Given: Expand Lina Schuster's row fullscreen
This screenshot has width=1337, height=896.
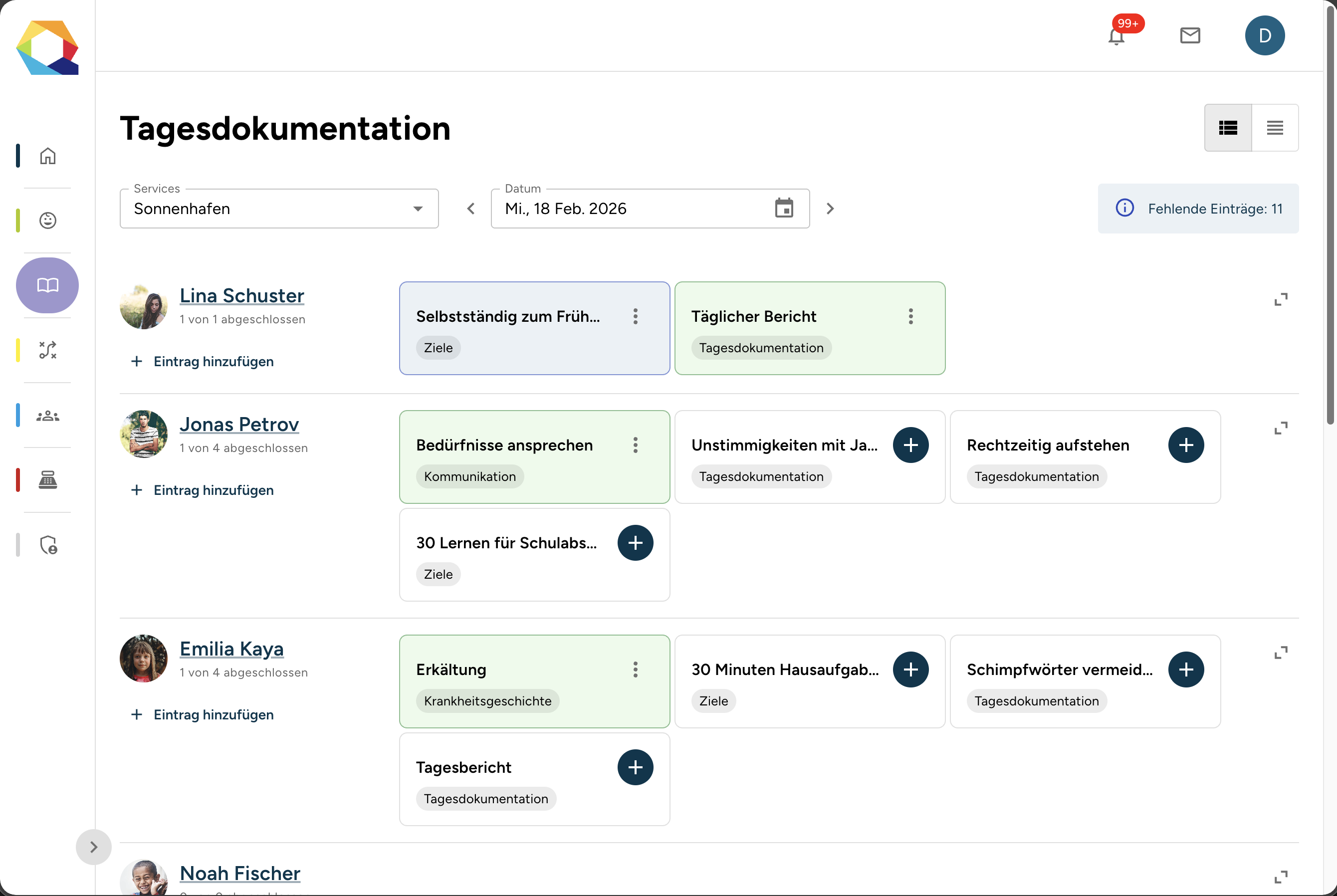Looking at the screenshot, I should (1281, 299).
